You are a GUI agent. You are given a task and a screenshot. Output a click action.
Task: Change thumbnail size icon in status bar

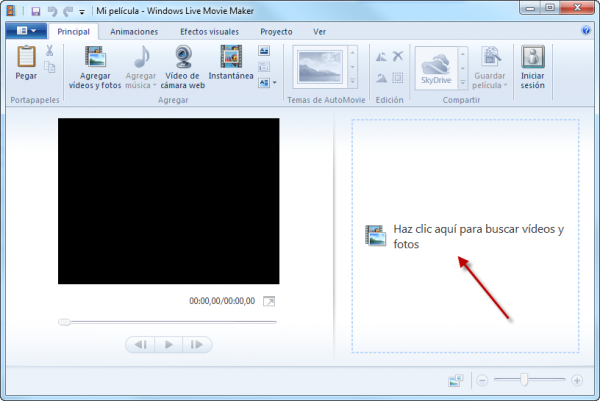tap(456, 380)
